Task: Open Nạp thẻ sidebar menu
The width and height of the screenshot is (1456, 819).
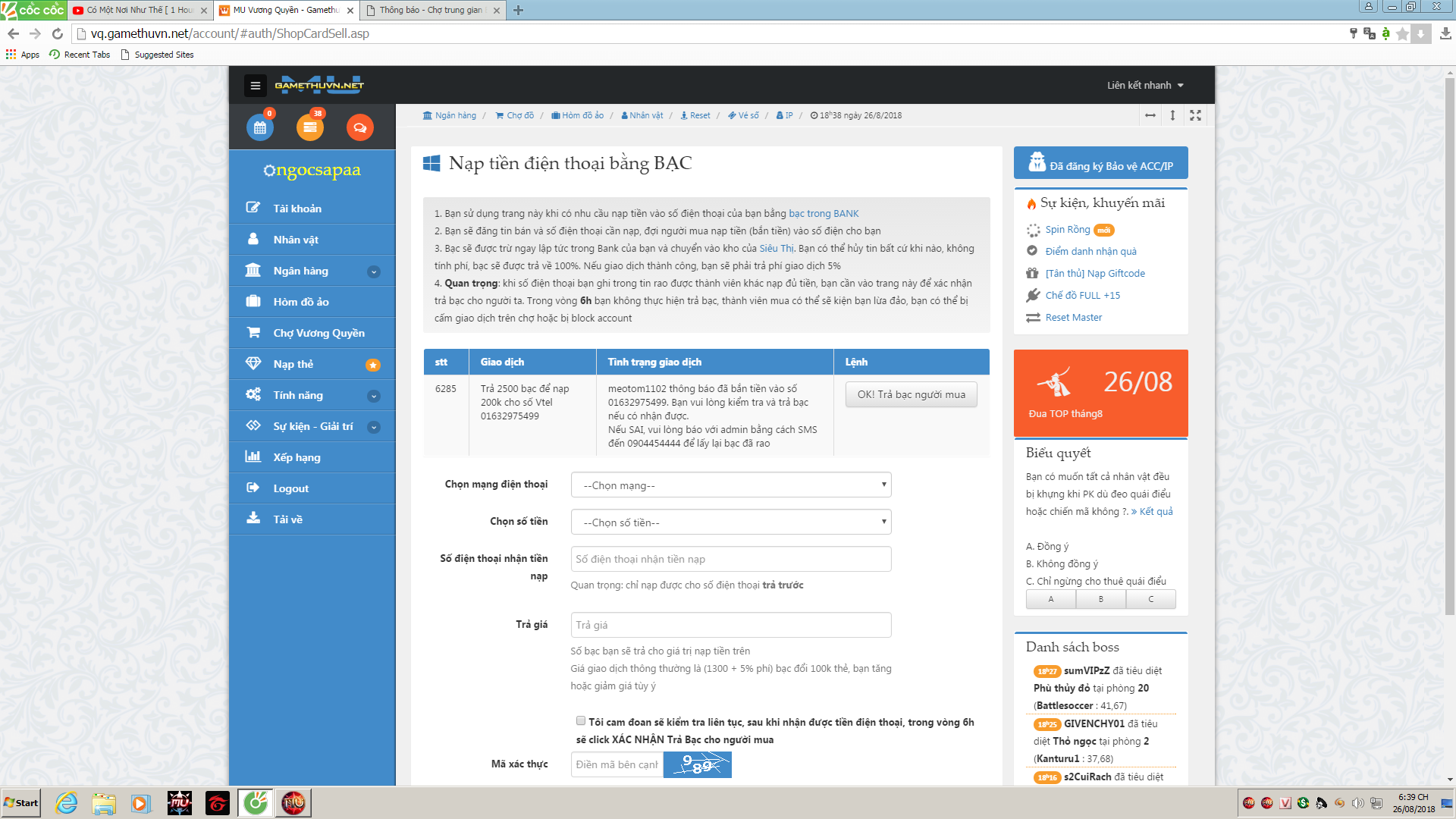Action: [293, 364]
